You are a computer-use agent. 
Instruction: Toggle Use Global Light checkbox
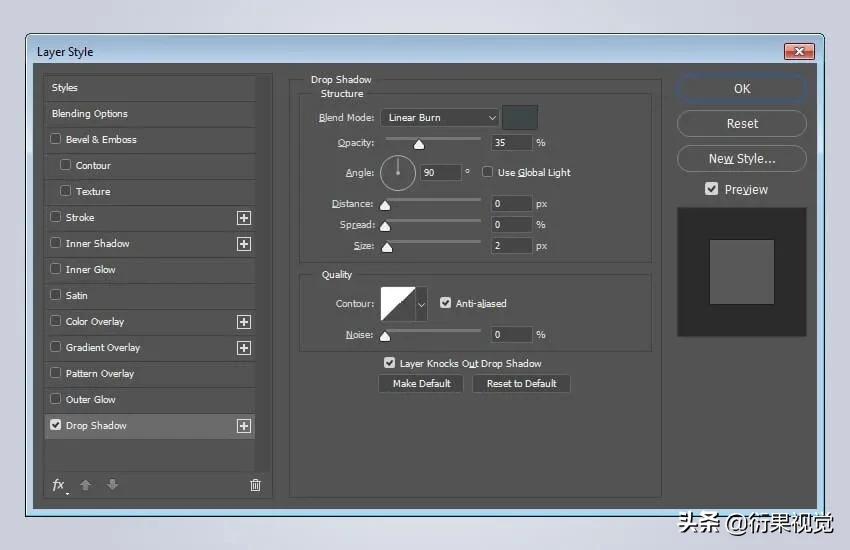coord(487,172)
